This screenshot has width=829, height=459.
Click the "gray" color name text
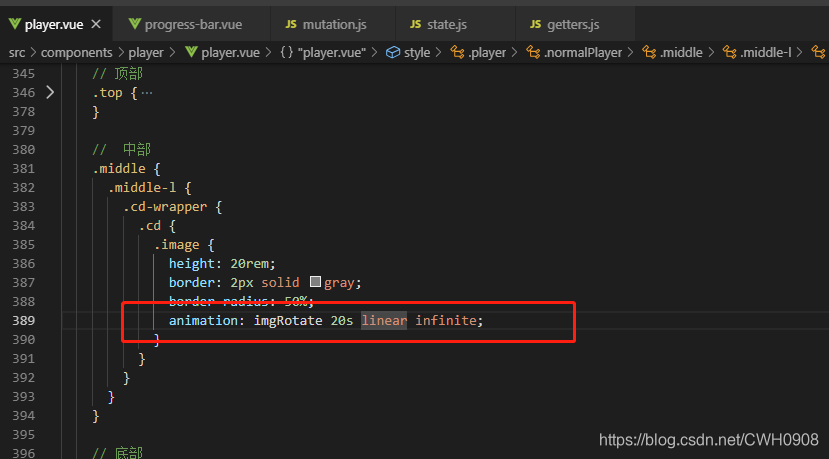click(x=339, y=283)
